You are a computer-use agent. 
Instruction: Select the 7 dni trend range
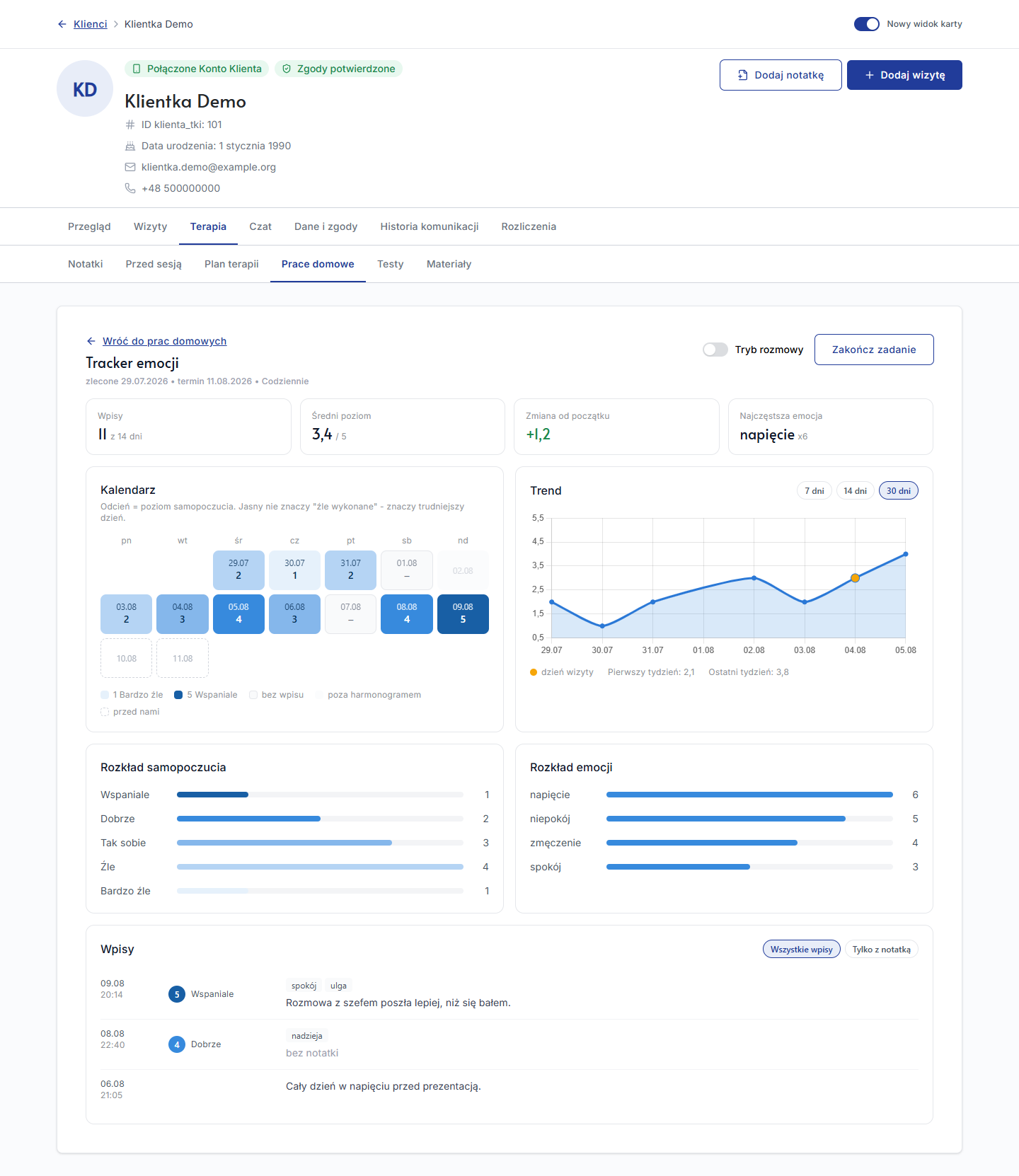pos(814,491)
